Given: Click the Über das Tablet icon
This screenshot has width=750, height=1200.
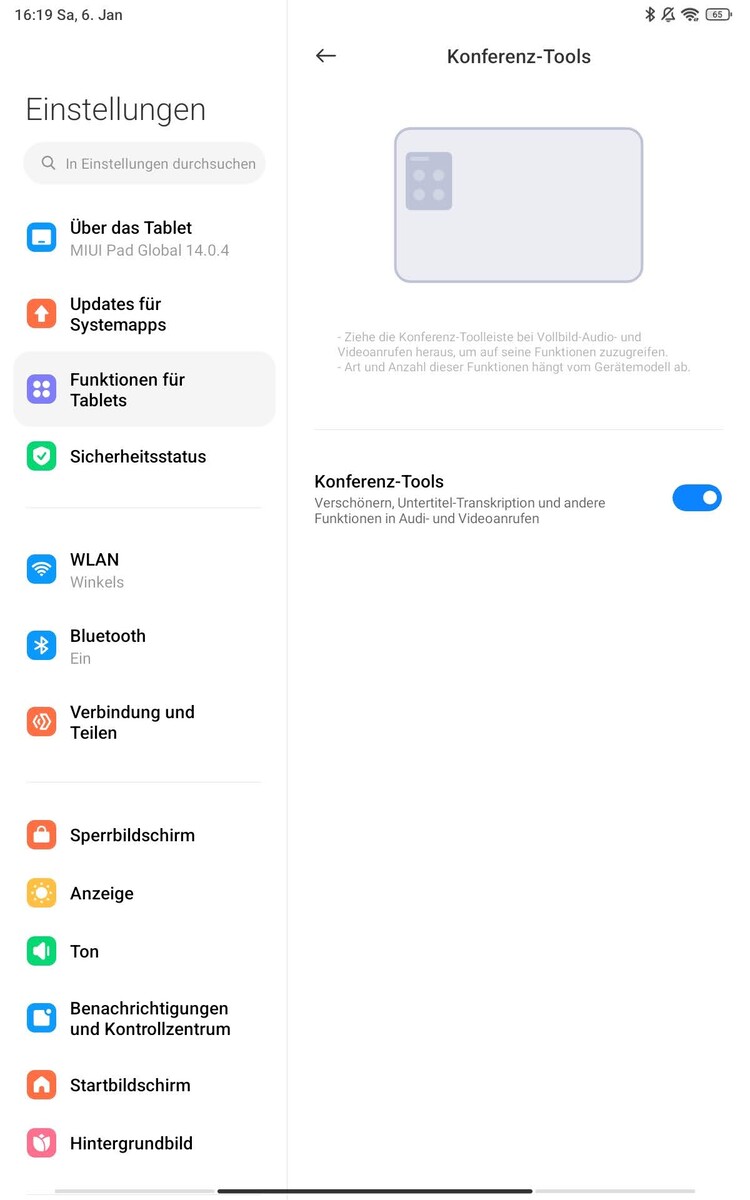Looking at the screenshot, I should click(x=41, y=238).
